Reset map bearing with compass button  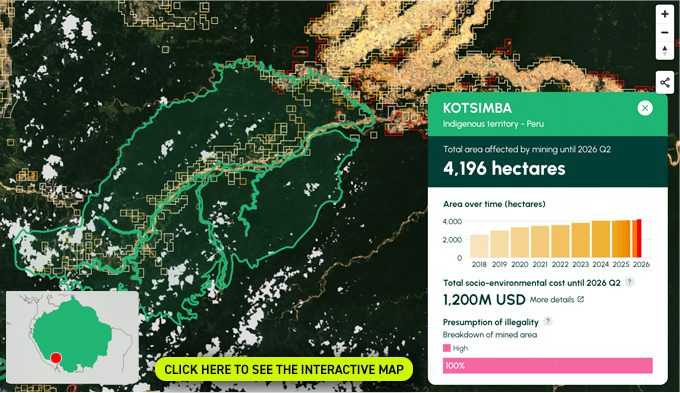pyautogui.click(x=665, y=51)
